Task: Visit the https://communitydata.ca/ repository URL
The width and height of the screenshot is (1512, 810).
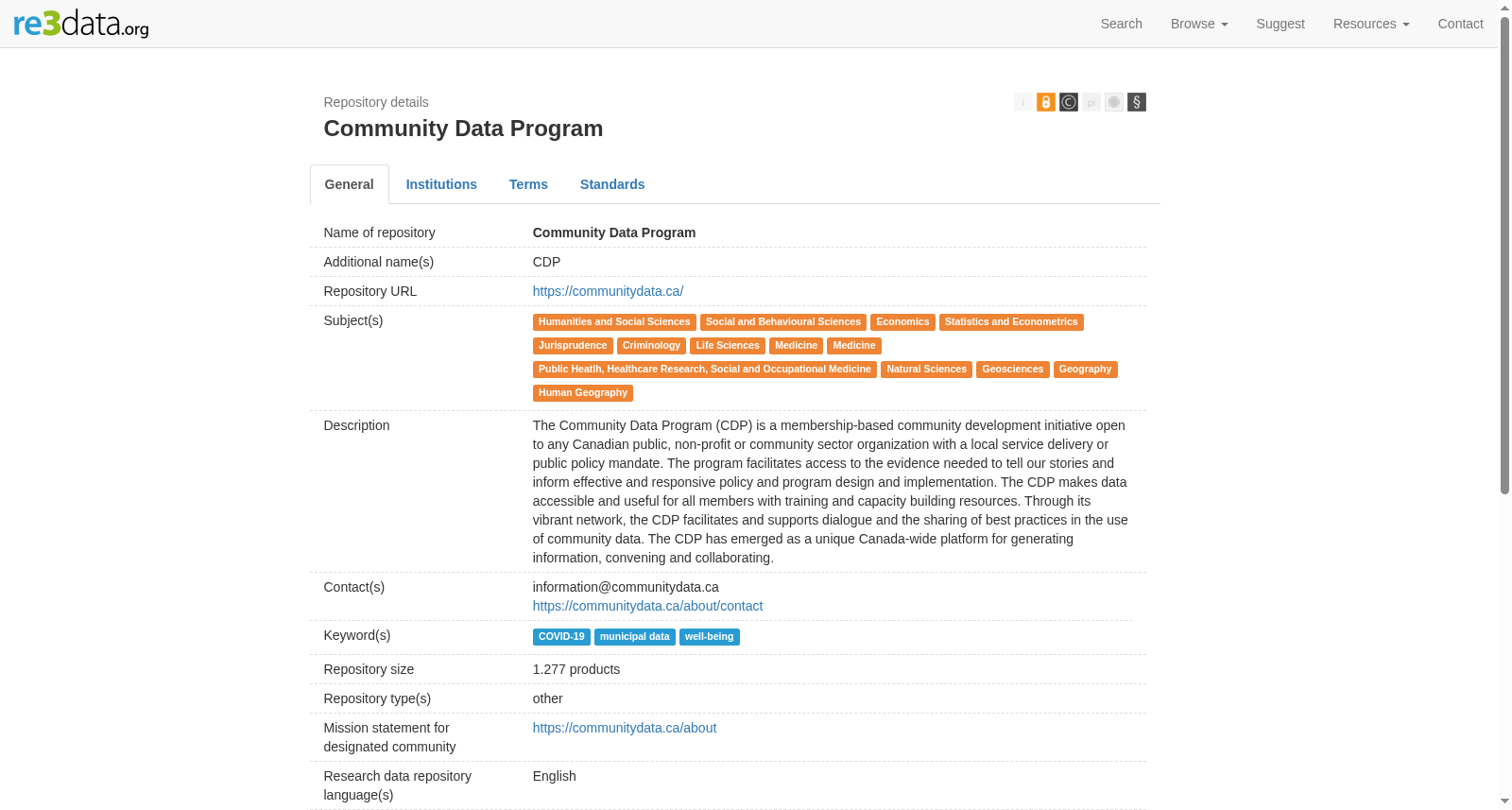Action: pos(608,291)
